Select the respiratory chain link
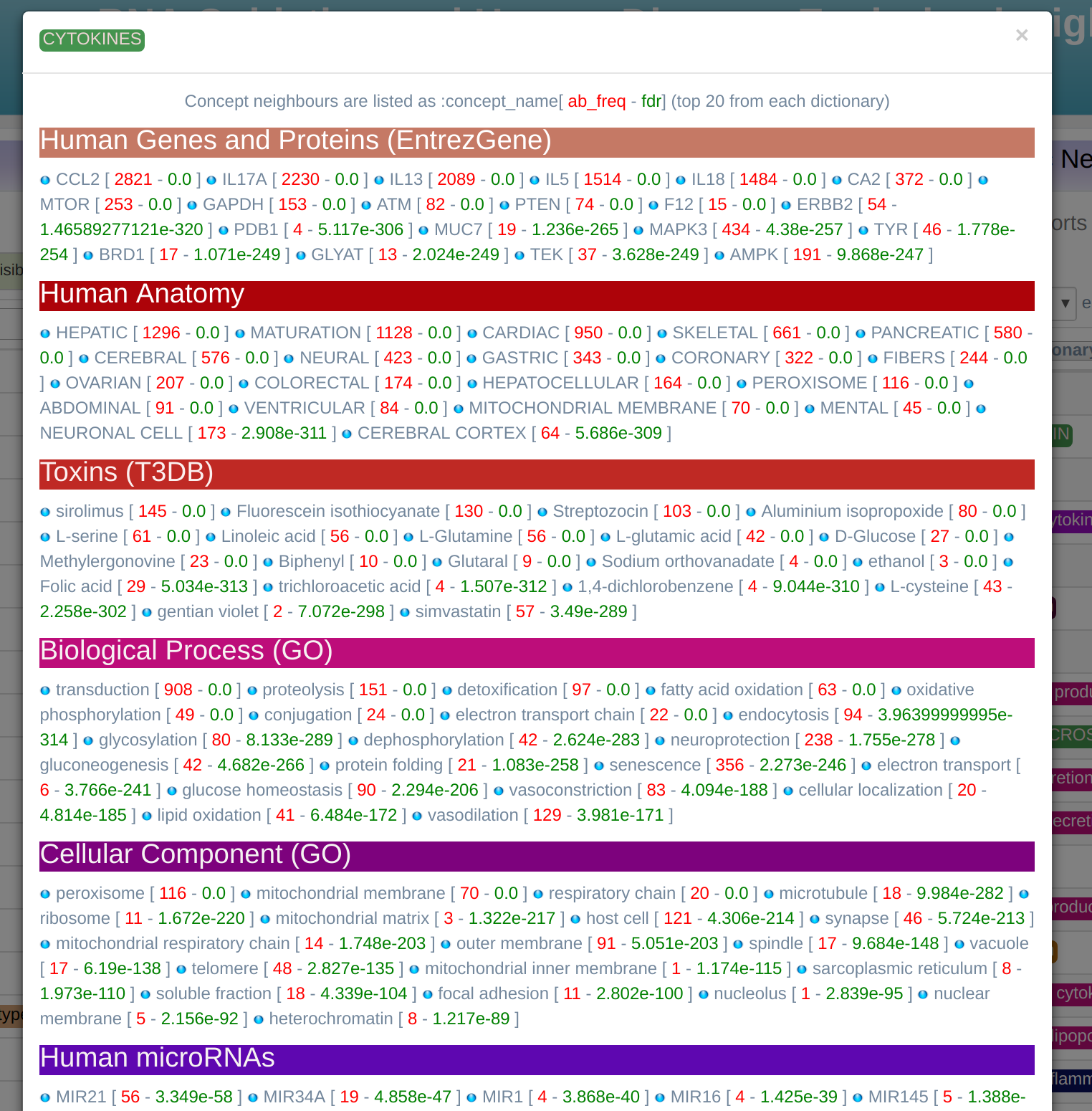This screenshot has width=1092, height=1111. (x=612, y=893)
